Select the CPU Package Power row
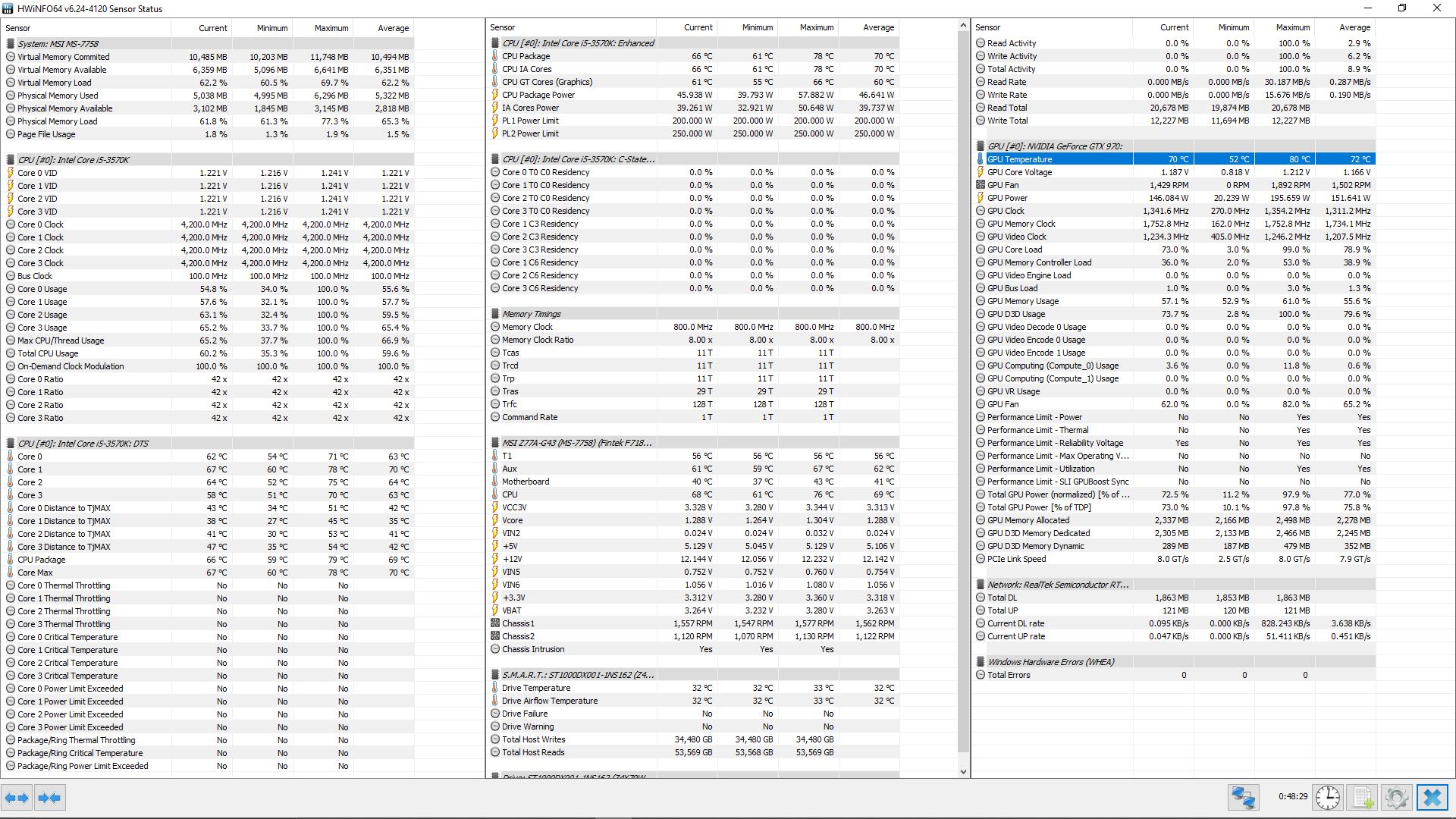Viewport: 1456px width, 819px height. pos(538,95)
